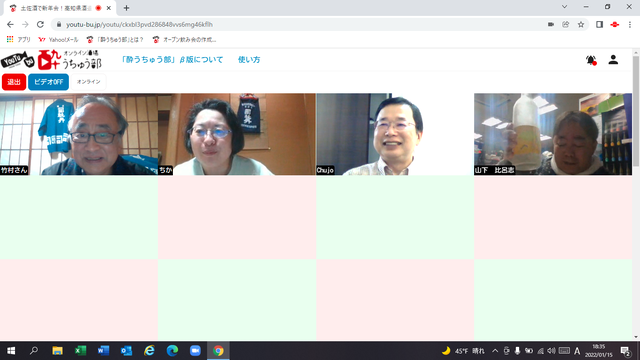Open オープン飲み会の作成 bookmark
This screenshot has height=360, width=640.
pos(184,40)
